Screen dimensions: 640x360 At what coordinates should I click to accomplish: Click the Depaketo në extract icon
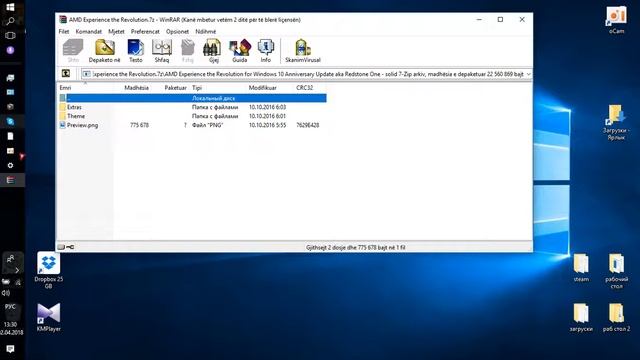click(104, 51)
